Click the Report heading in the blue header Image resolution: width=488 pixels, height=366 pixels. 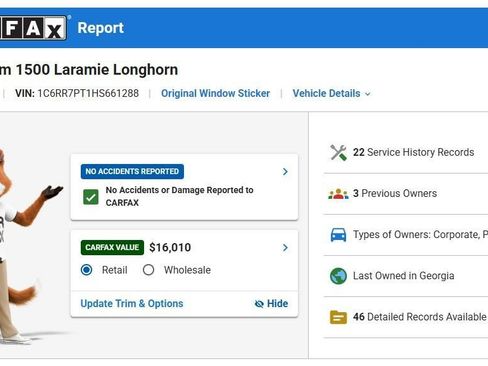100,28
